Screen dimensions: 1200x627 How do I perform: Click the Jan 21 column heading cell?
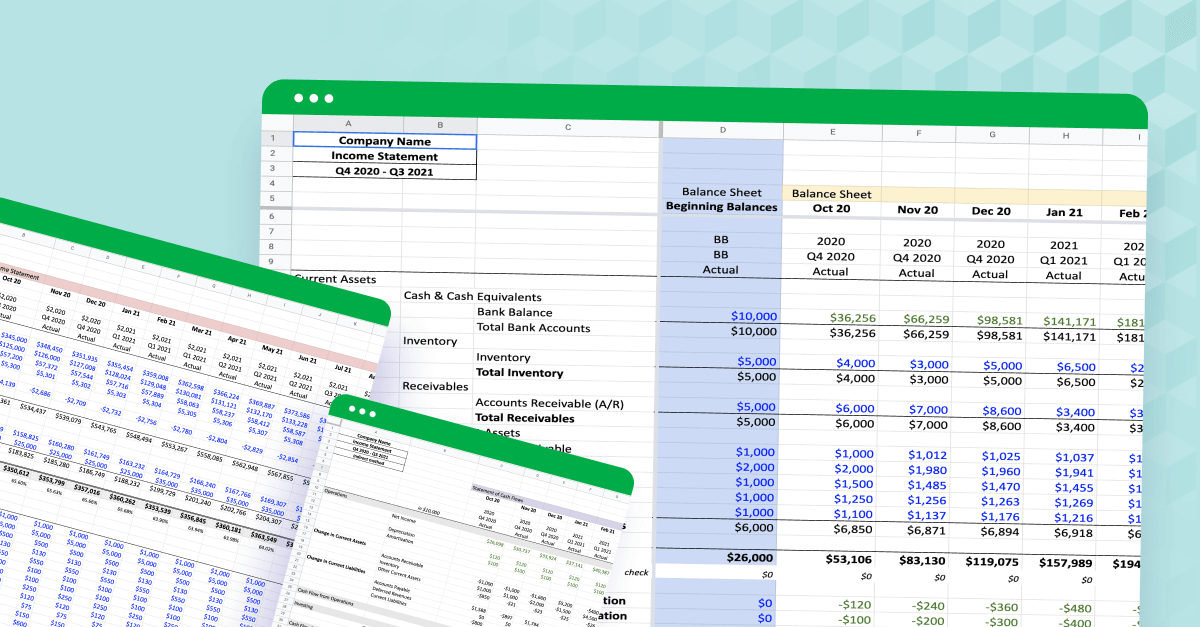[1064, 211]
